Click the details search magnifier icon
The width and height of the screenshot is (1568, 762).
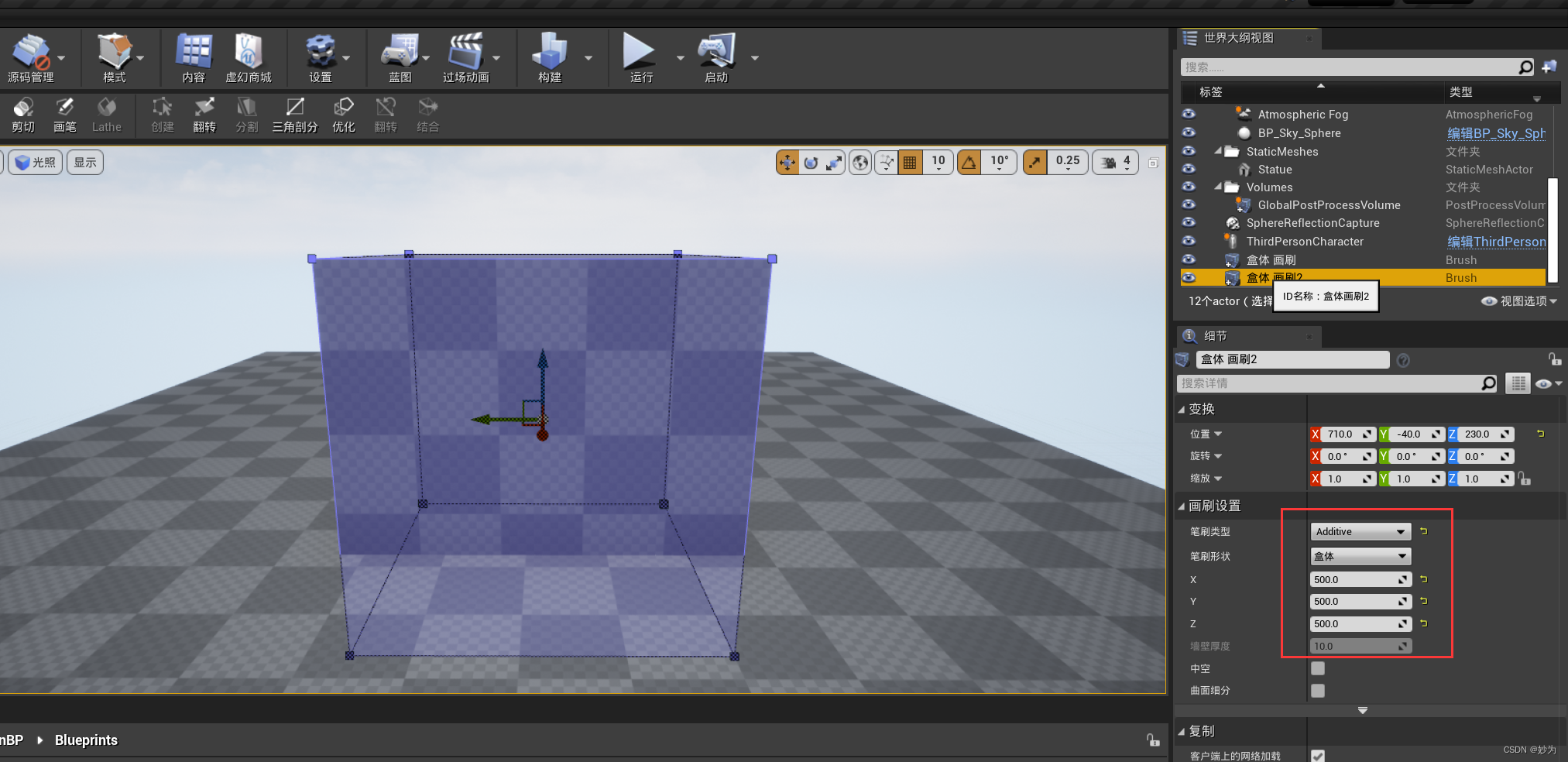tap(1488, 383)
